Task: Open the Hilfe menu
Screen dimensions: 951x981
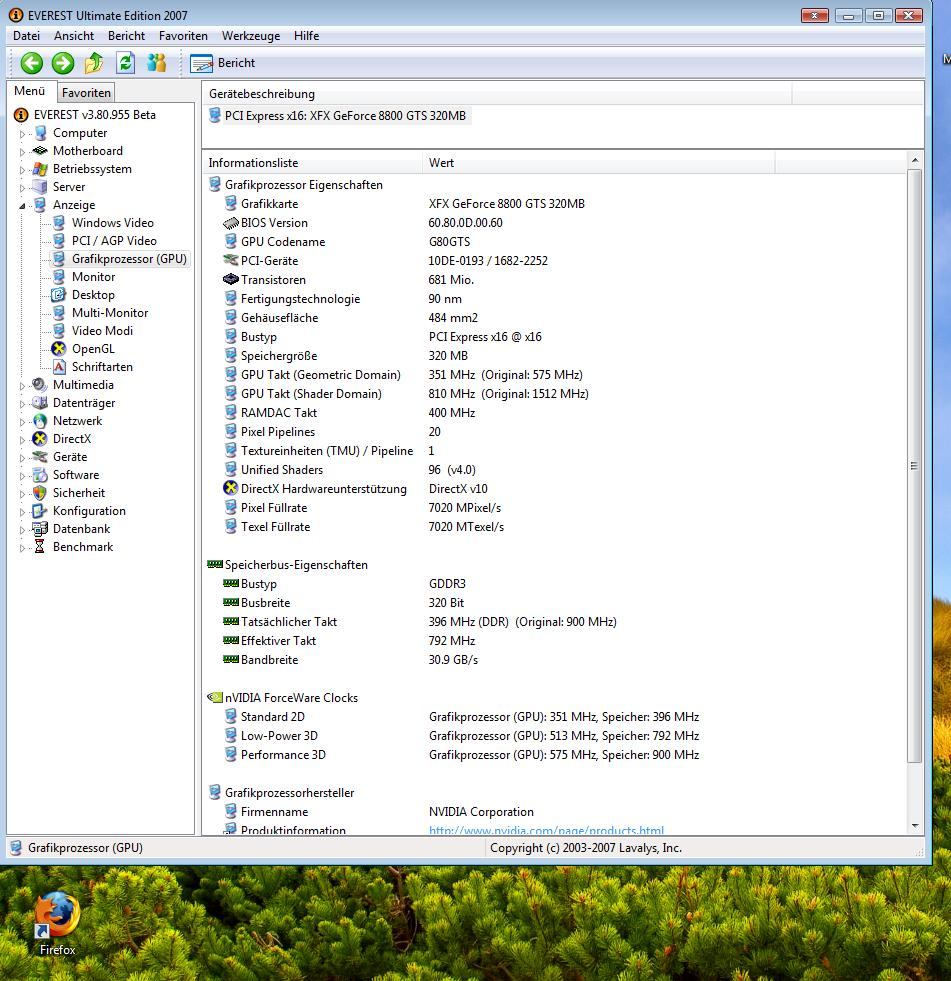Action: tap(307, 36)
